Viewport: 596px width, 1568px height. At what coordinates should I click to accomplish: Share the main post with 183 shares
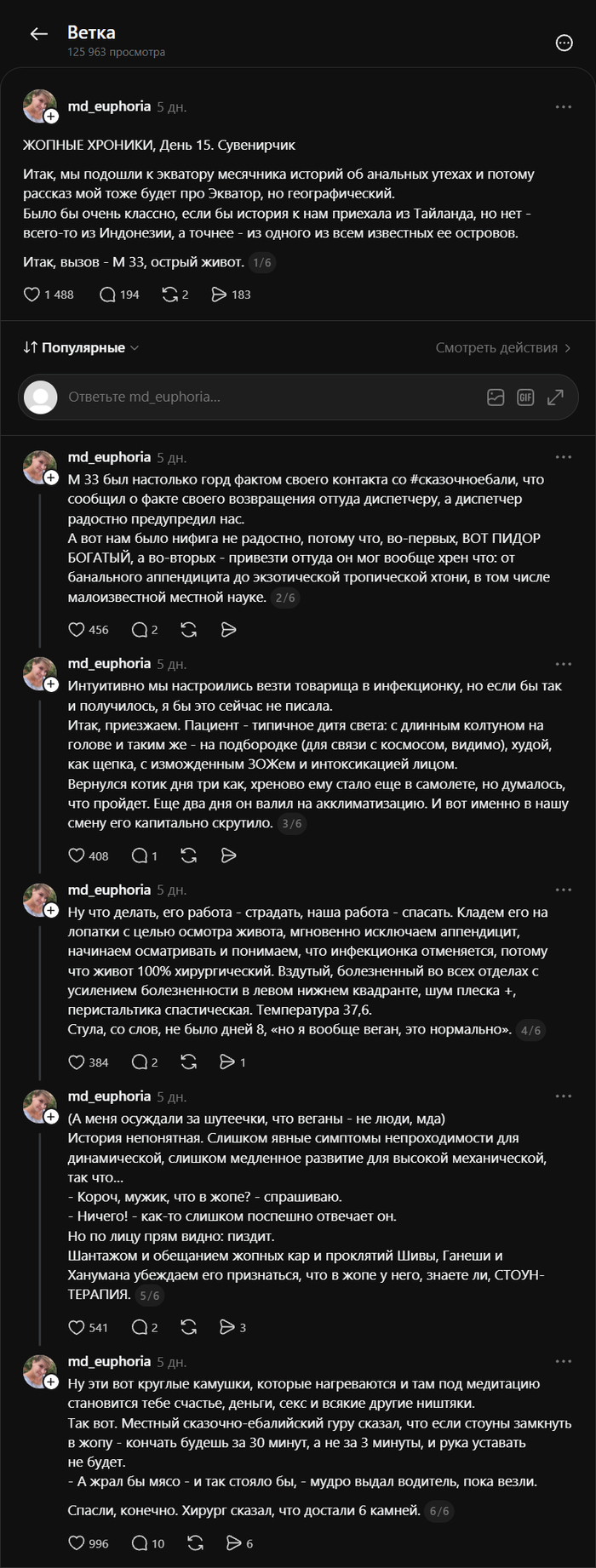pos(231,295)
